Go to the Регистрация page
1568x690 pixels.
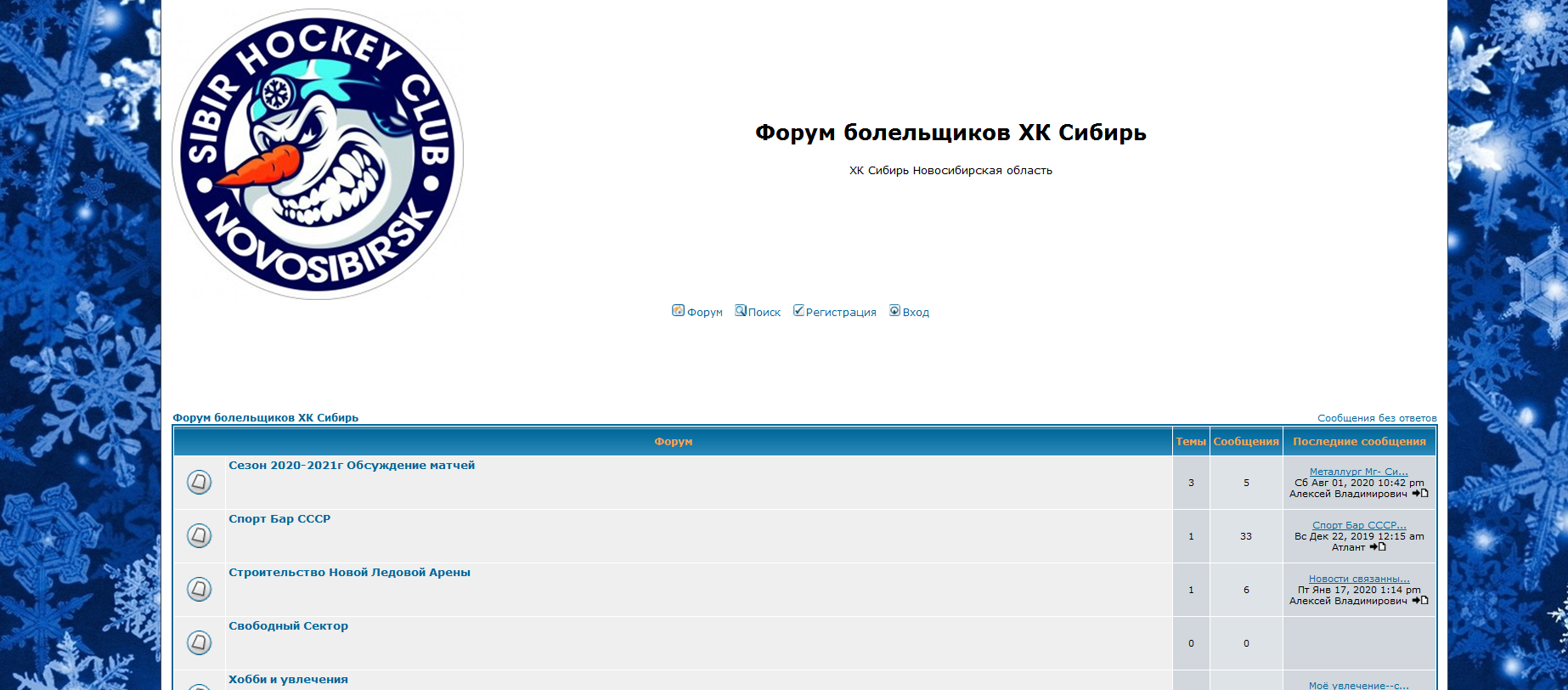point(835,312)
